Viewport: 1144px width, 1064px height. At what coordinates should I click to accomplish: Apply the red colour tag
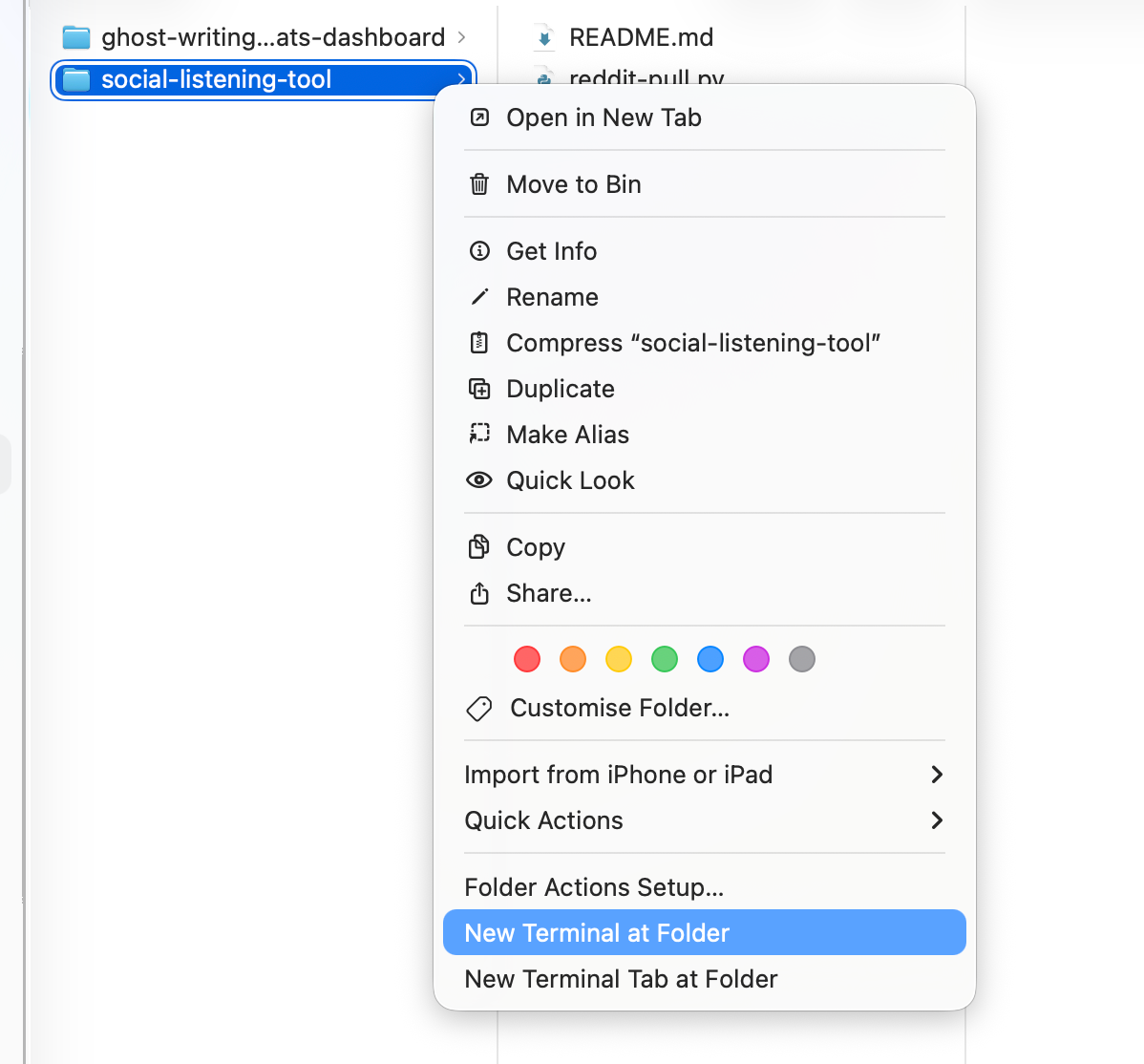coord(527,659)
